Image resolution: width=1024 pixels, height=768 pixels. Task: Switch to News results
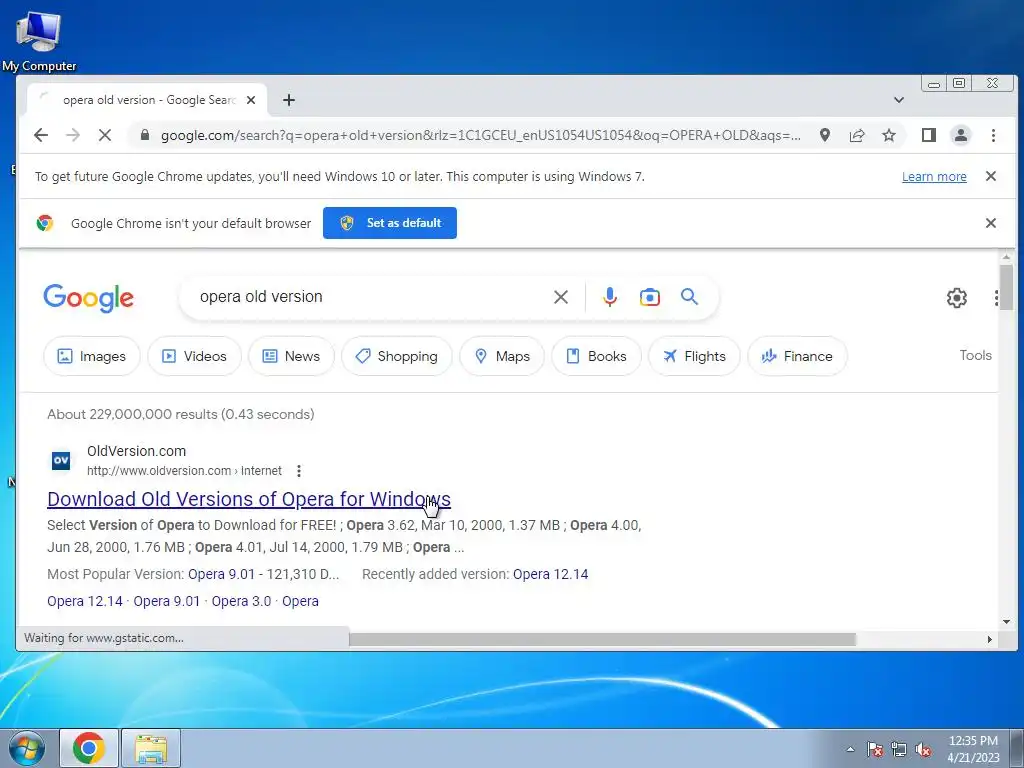point(291,356)
